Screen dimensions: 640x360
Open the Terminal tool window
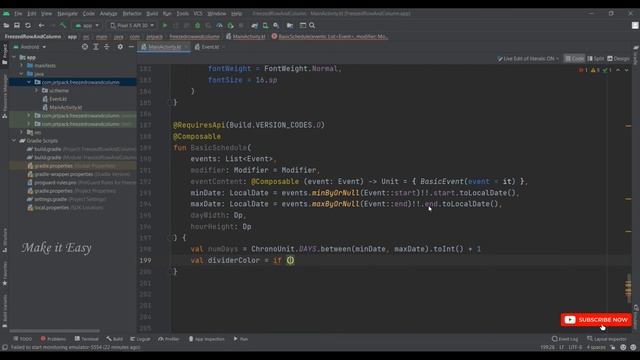pyautogui.click(x=87, y=339)
